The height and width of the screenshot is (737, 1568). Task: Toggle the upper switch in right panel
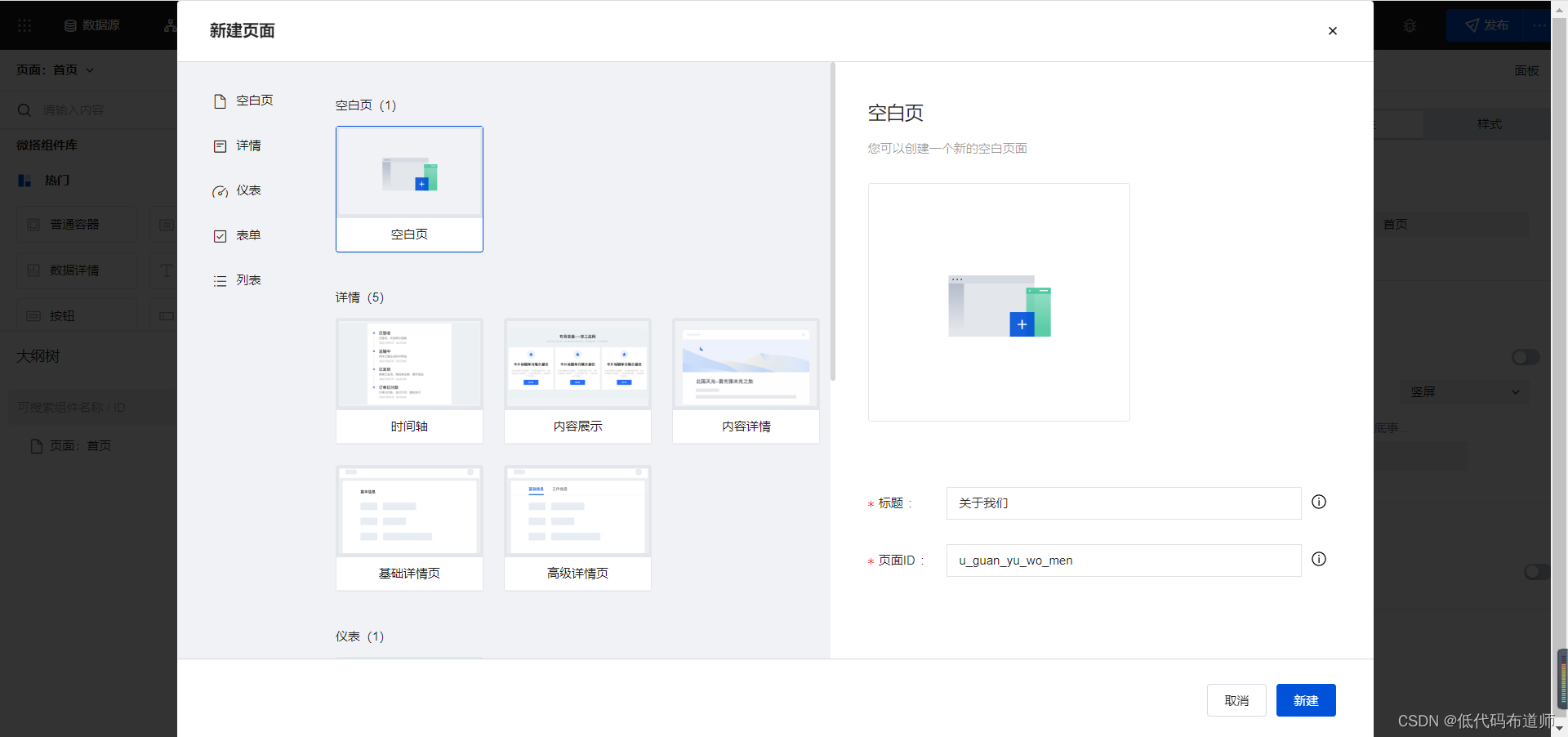tap(1526, 358)
